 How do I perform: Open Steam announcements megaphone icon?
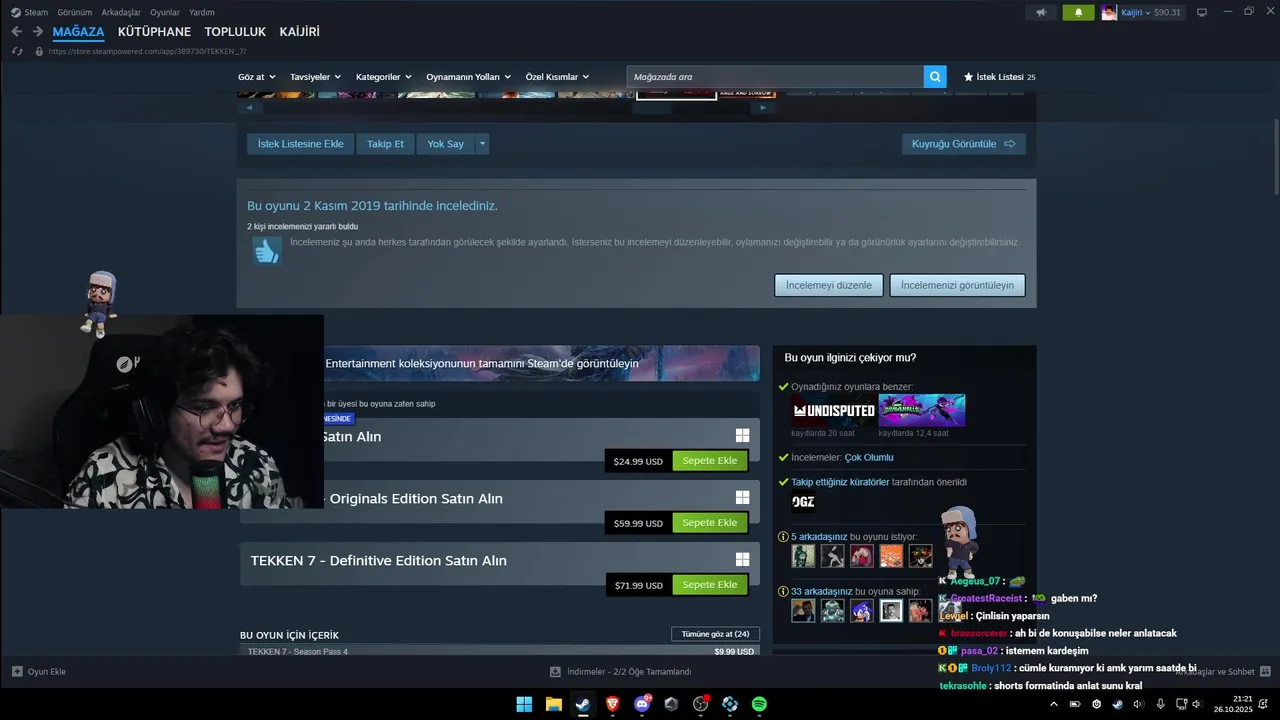(x=1041, y=12)
